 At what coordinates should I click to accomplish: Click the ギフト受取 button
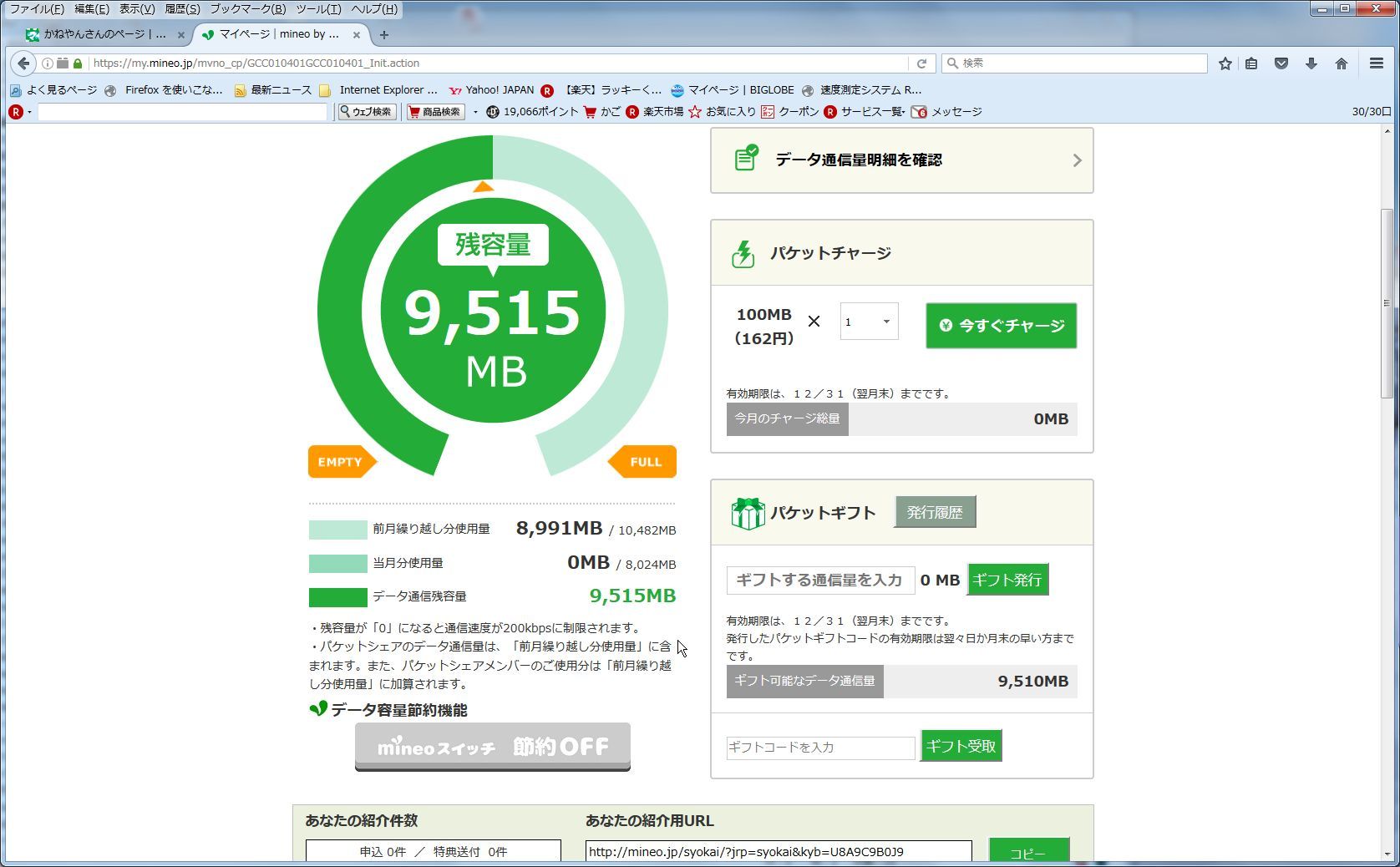point(961,746)
